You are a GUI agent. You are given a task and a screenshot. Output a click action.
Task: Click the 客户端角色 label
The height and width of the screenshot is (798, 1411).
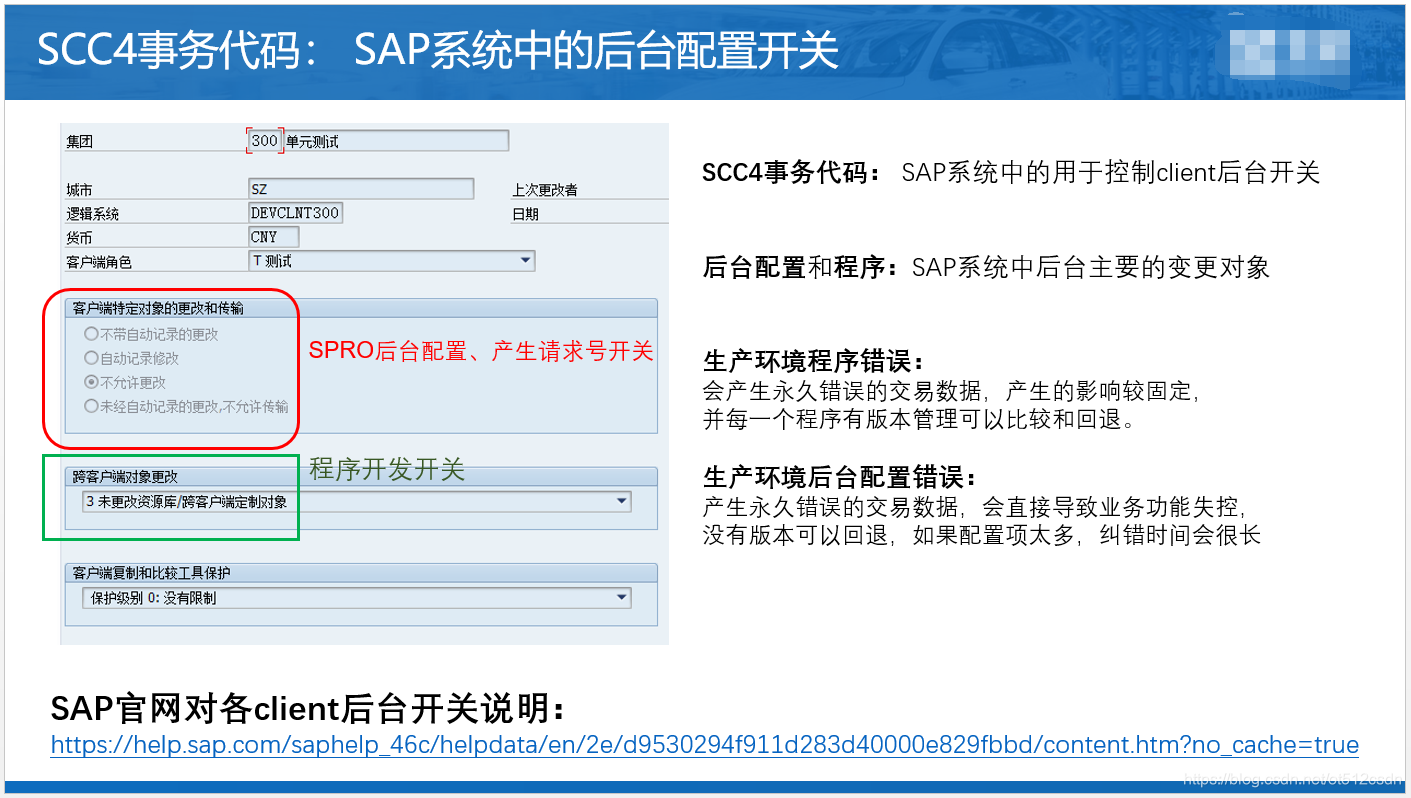point(99,262)
